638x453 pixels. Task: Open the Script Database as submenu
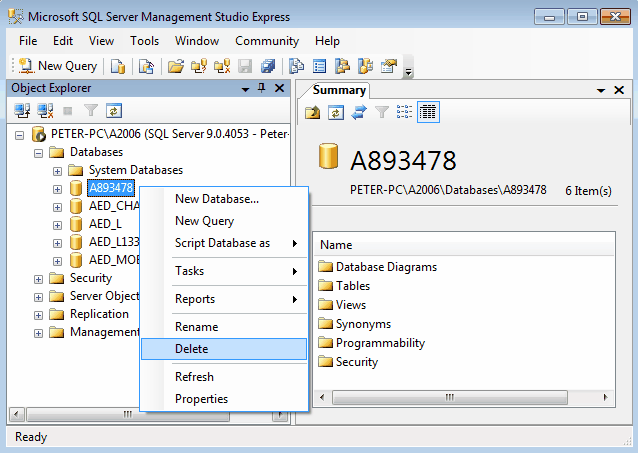point(224,243)
